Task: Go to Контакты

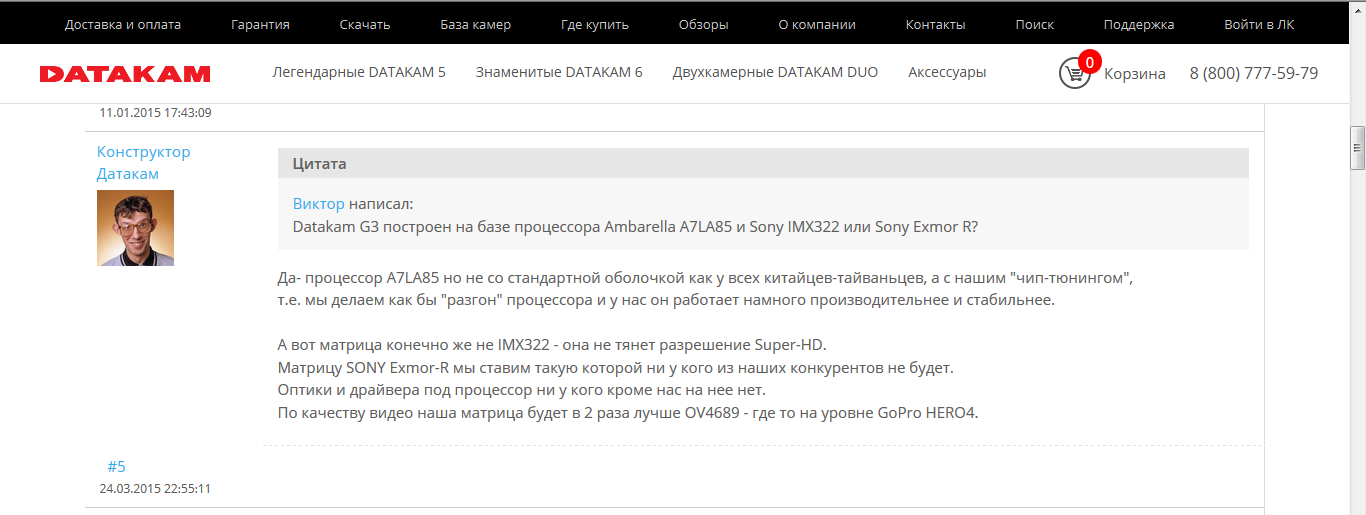Action: coord(935,24)
